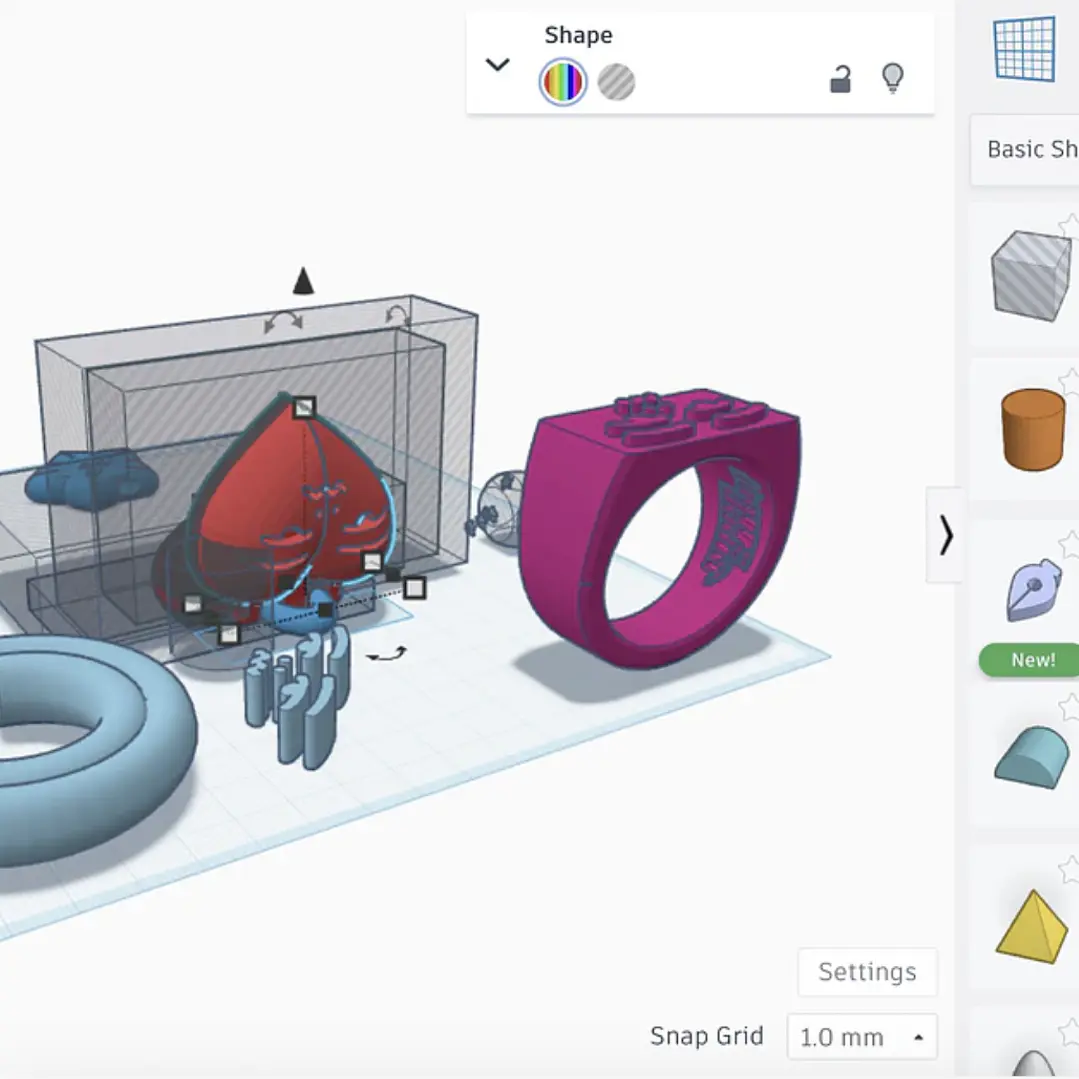Select the Hole striped swatch
Image resolution: width=1079 pixels, height=1079 pixels.
616,82
